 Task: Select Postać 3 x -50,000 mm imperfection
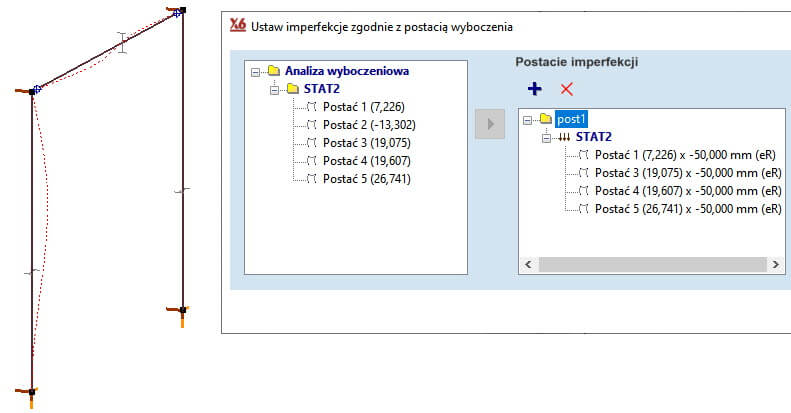(x=686, y=173)
